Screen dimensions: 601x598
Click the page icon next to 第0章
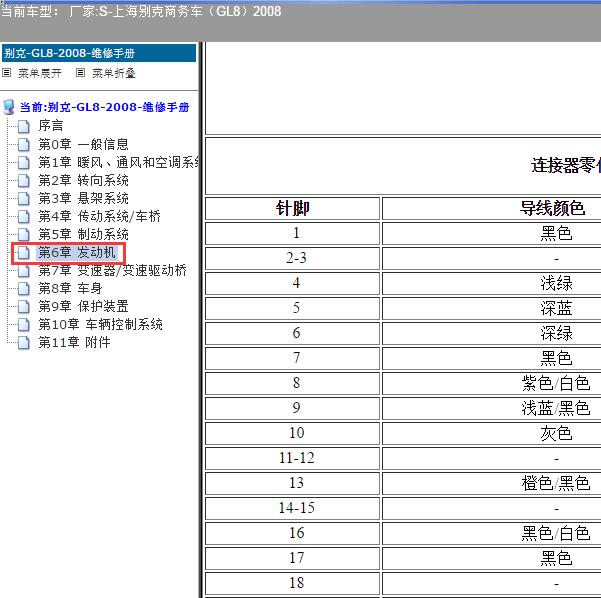coord(24,144)
